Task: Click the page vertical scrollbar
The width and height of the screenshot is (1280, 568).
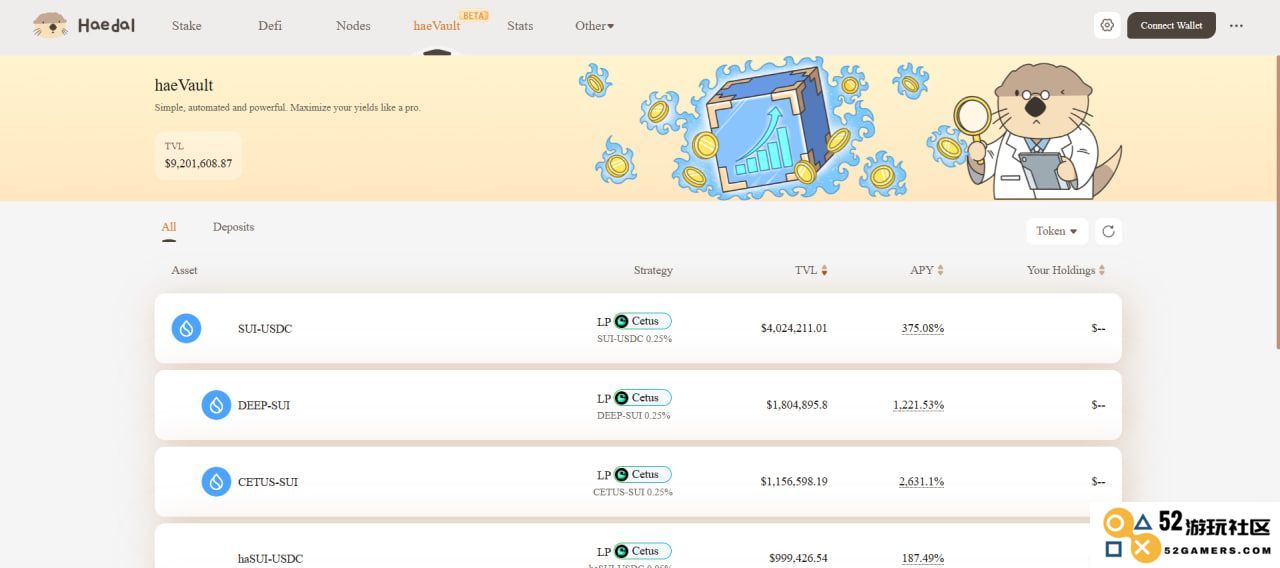Action: [x=1275, y=198]
